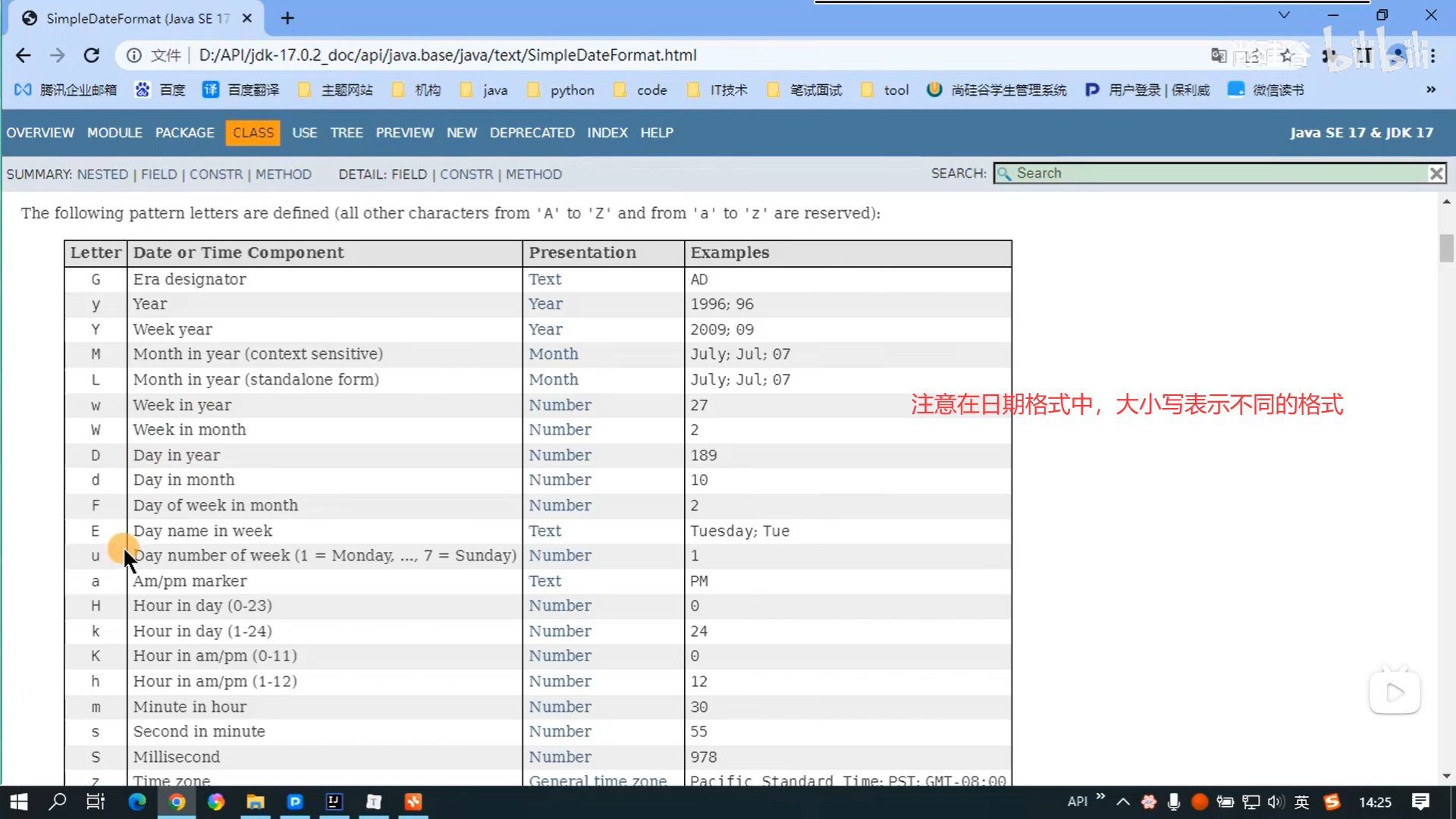
Task: Click the browser reload icon
Action: [92, 55]
